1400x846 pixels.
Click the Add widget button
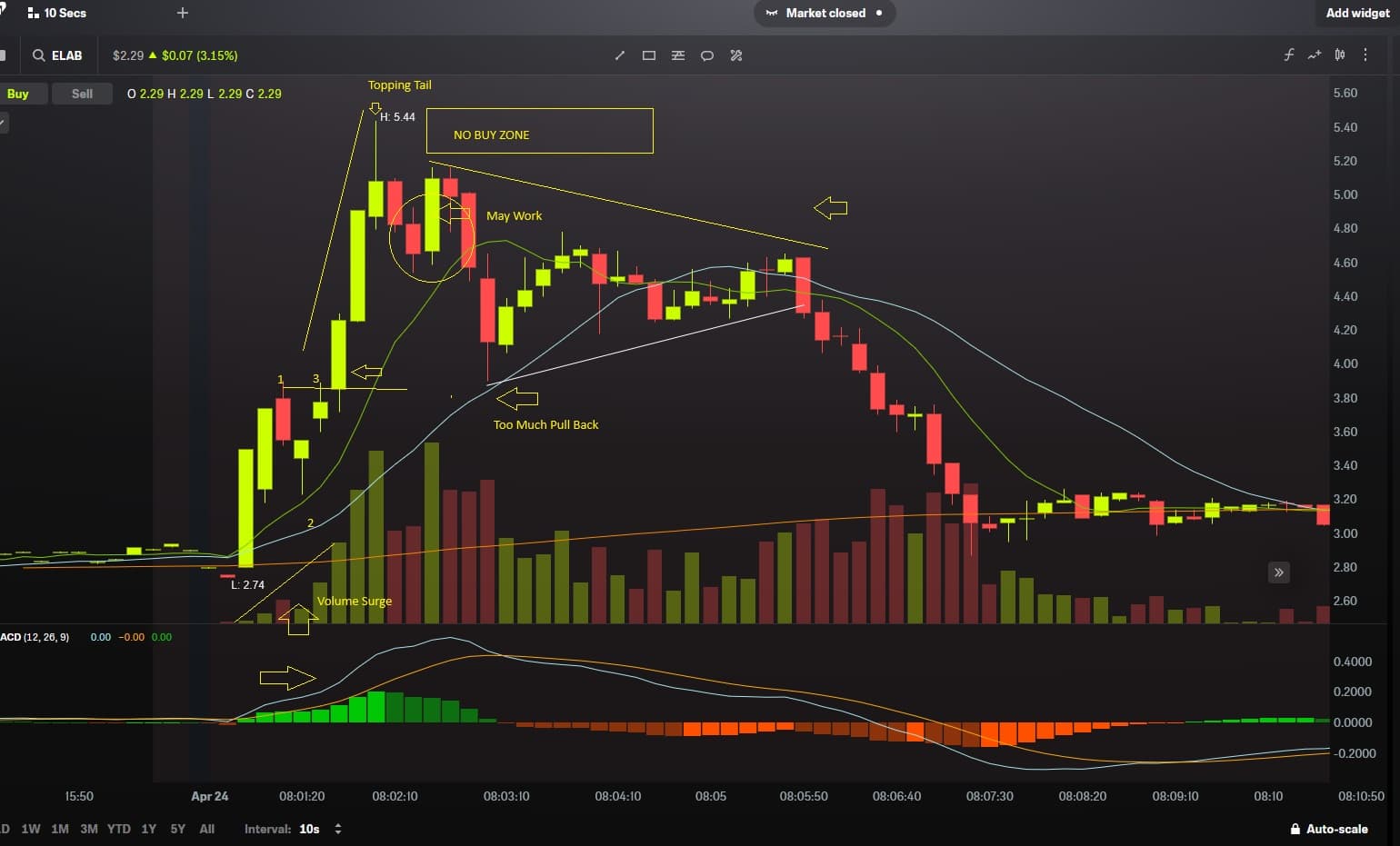pyautogui.click(x=1357, y=13)
